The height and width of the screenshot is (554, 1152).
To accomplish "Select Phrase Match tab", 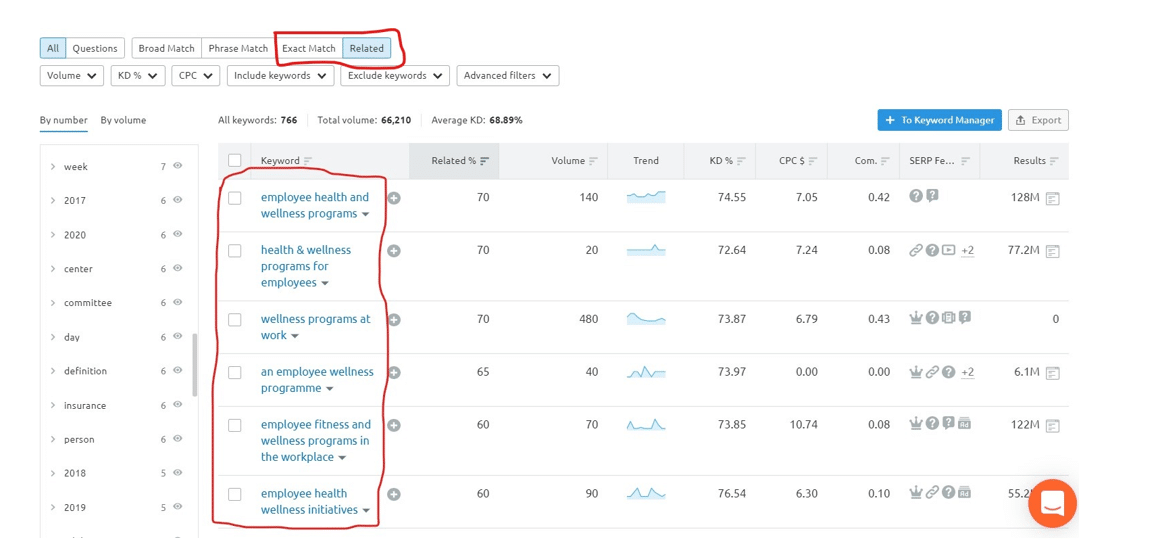I will point(238,48).
